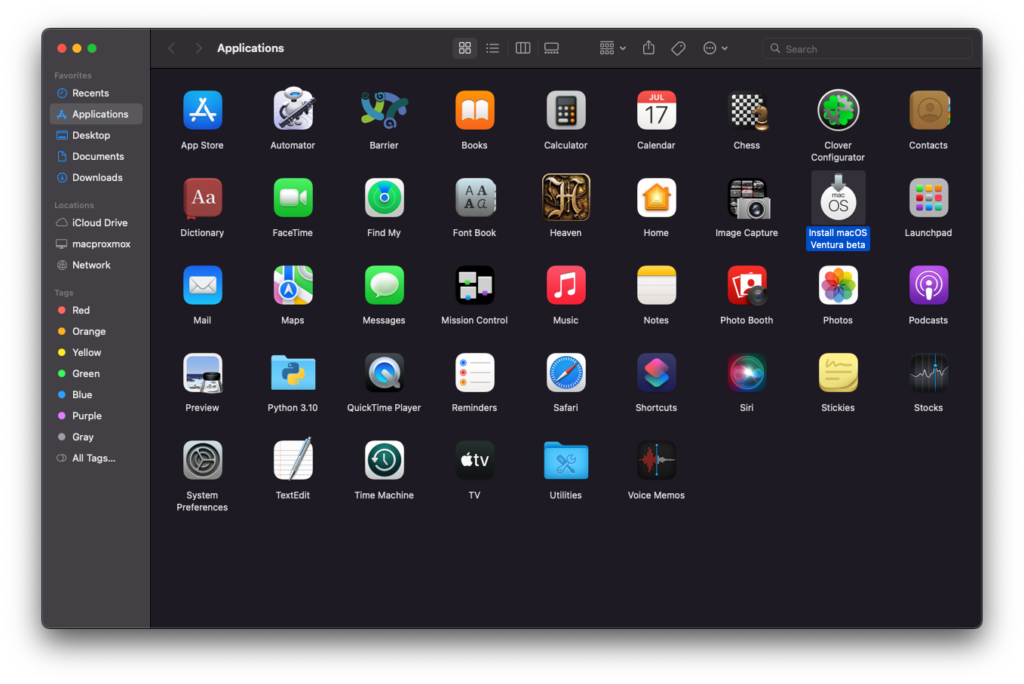Viewport: 1024px width, 684px height.
Task: Select the FaceTime app icon
Action: (293, 197)
